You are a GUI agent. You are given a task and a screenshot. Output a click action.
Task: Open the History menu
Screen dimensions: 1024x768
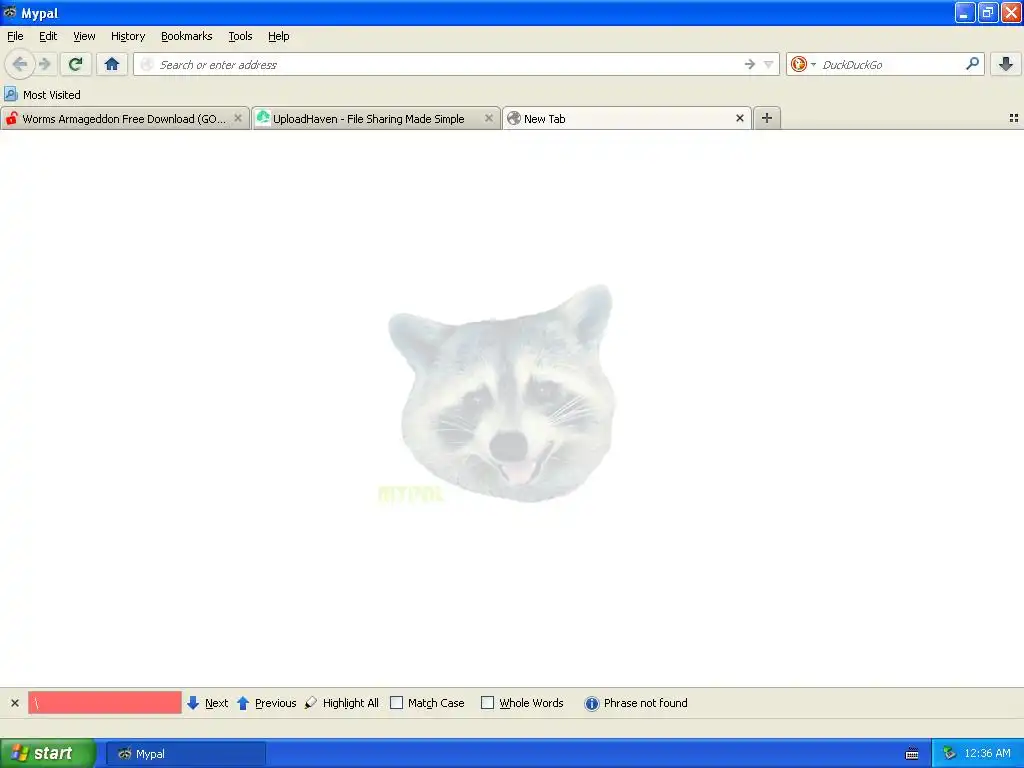click(x=128, y=36)
